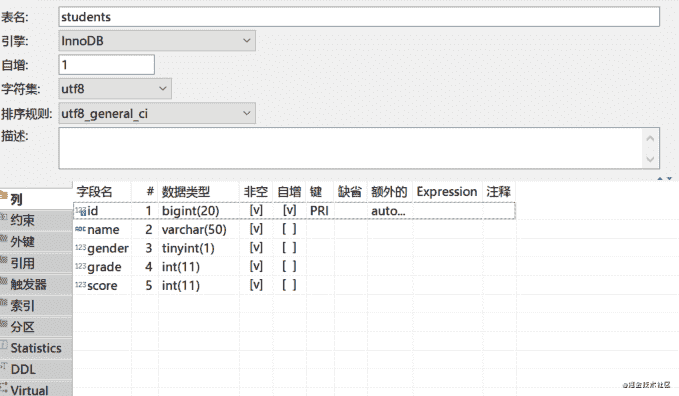Click the numeric icon beside grade field
Viewport: 679px width, 396px height.
coord(81,266)
